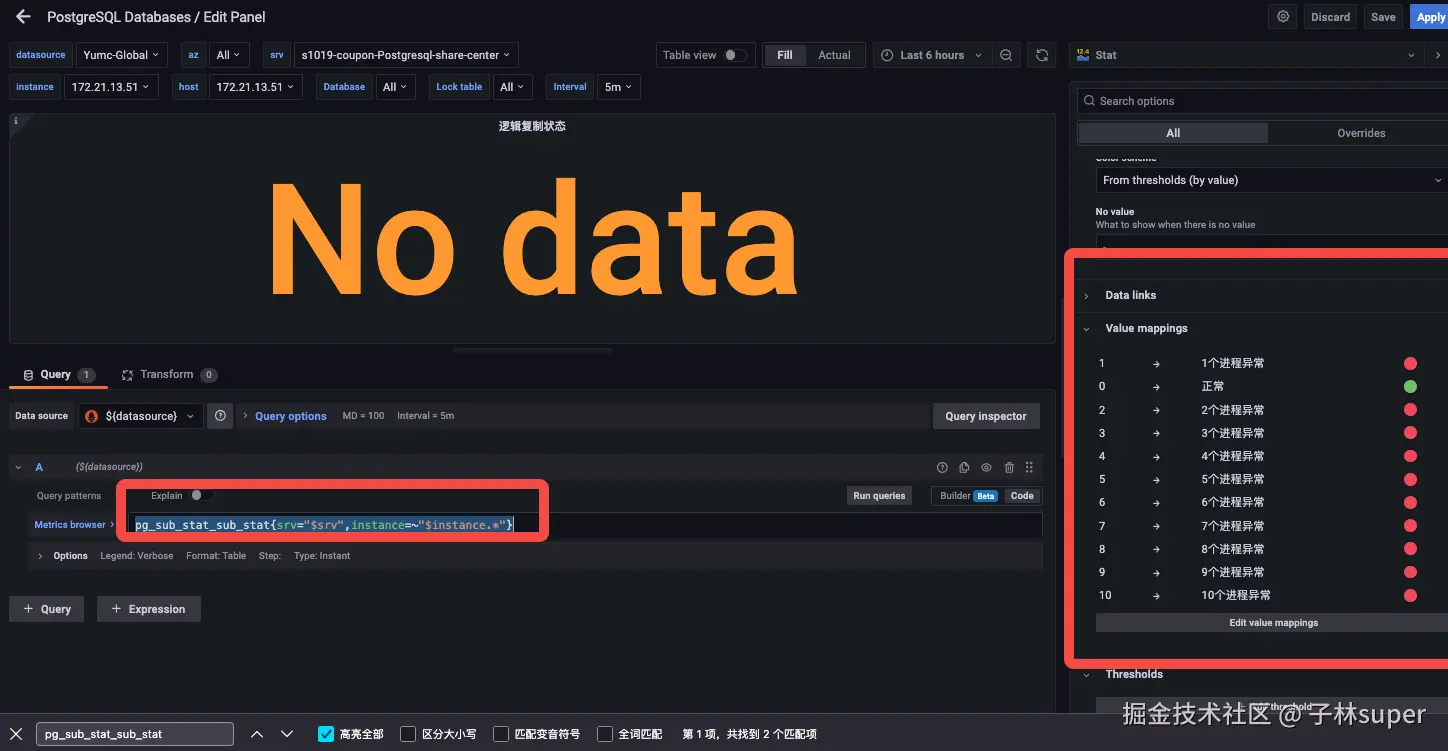Open dashboard settings gear icon
This screenshot has height=751, width=1448.
[1283, 17]
